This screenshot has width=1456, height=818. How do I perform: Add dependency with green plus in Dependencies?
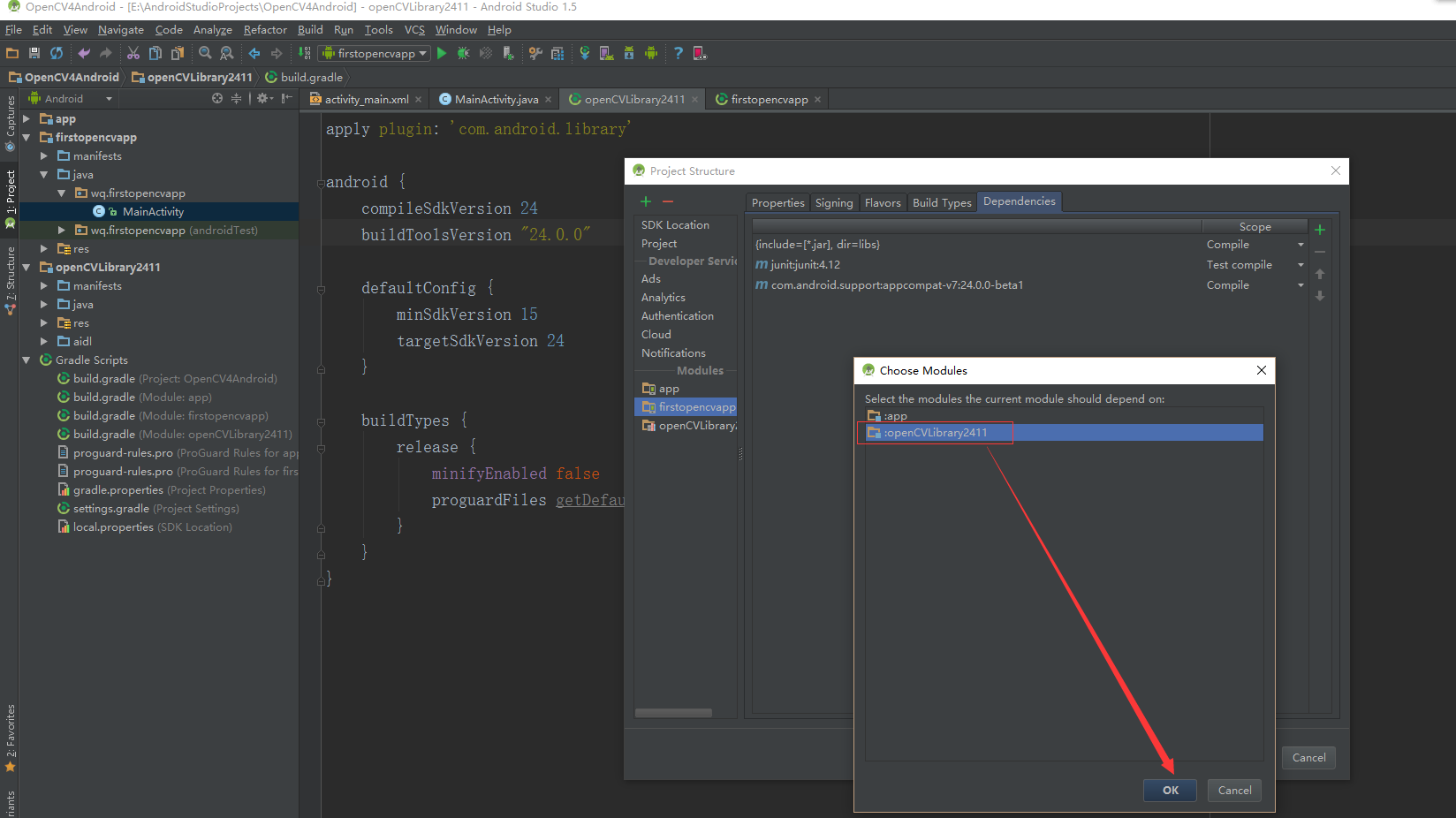pyautogui.click(x=1320, y=230)
